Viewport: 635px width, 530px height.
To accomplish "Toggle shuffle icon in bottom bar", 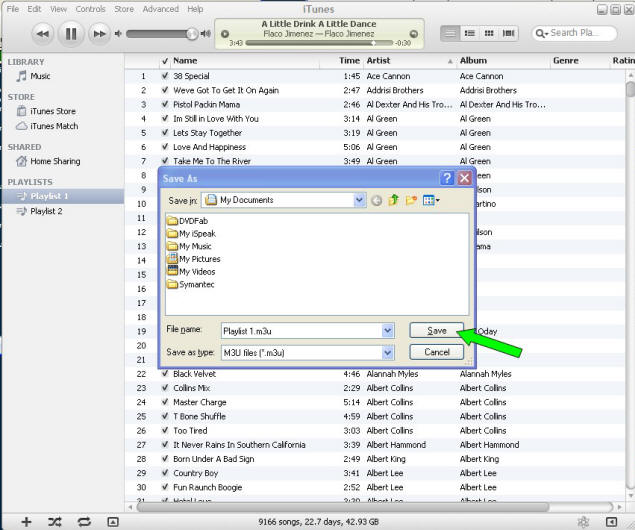I will point(55,521).
